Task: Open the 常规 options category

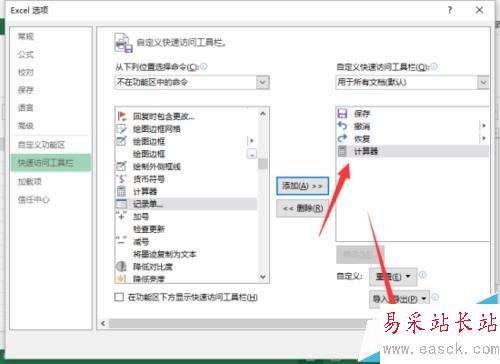Action: [x=26, y=36]
